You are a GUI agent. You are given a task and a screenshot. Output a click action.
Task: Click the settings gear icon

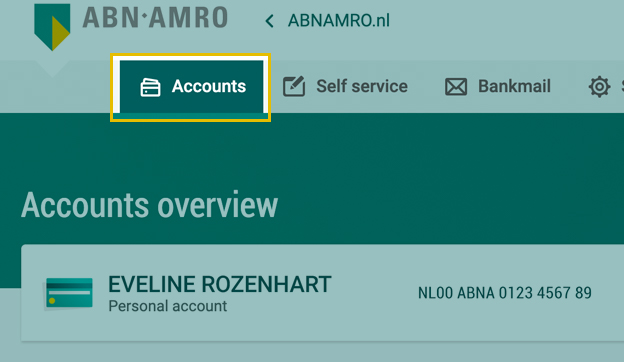599,87
